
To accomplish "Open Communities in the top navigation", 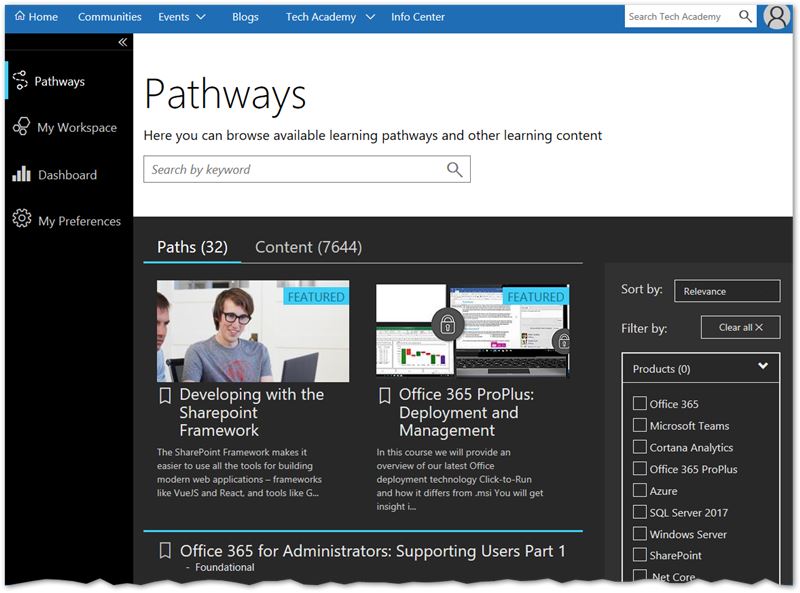I will coord(110,17).
